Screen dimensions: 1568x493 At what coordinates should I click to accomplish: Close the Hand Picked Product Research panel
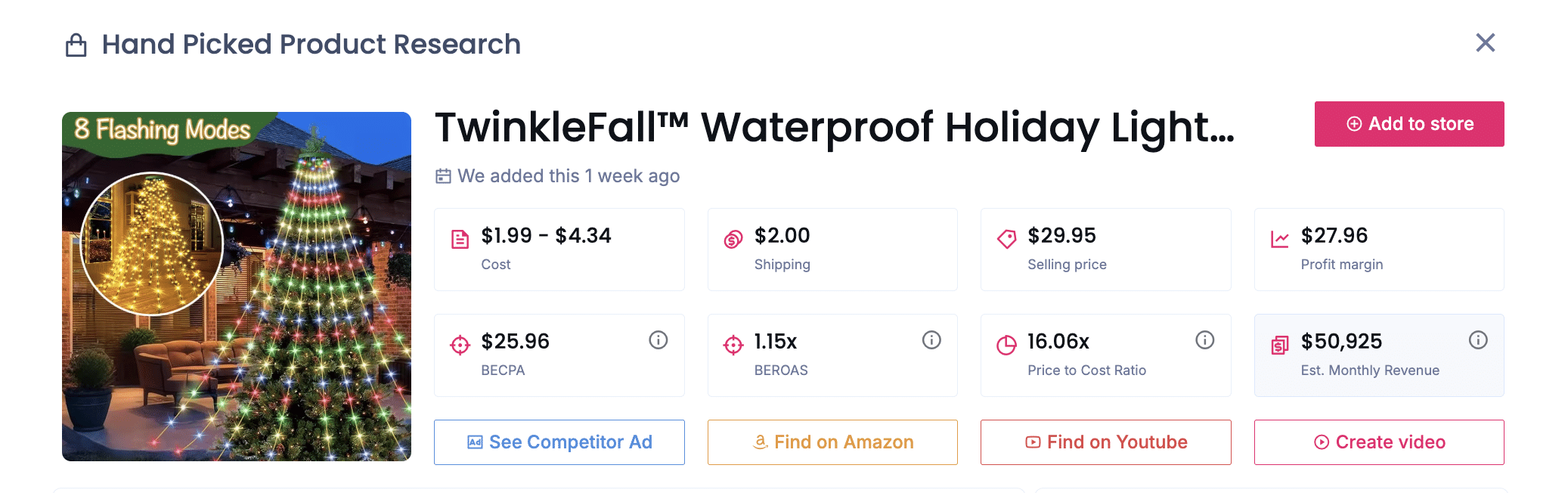click(x=1486, y=43)
